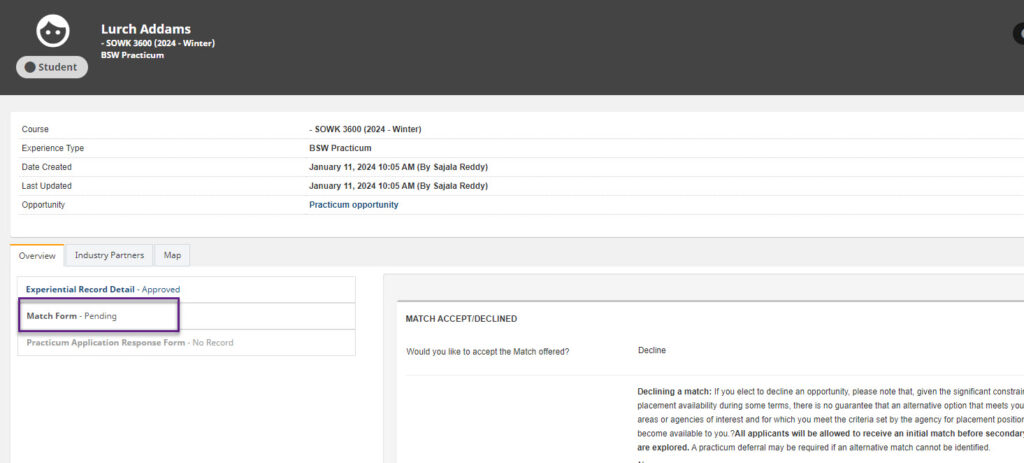1024x463 pixels.
Task: Open the Practicum opportunity link
Action: pos(353,205)
